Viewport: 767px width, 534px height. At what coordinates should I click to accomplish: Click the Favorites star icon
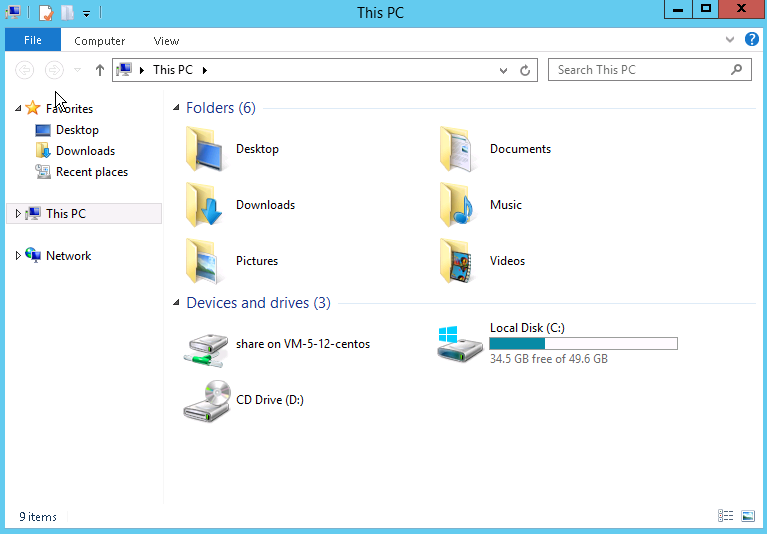pos(33,108)
